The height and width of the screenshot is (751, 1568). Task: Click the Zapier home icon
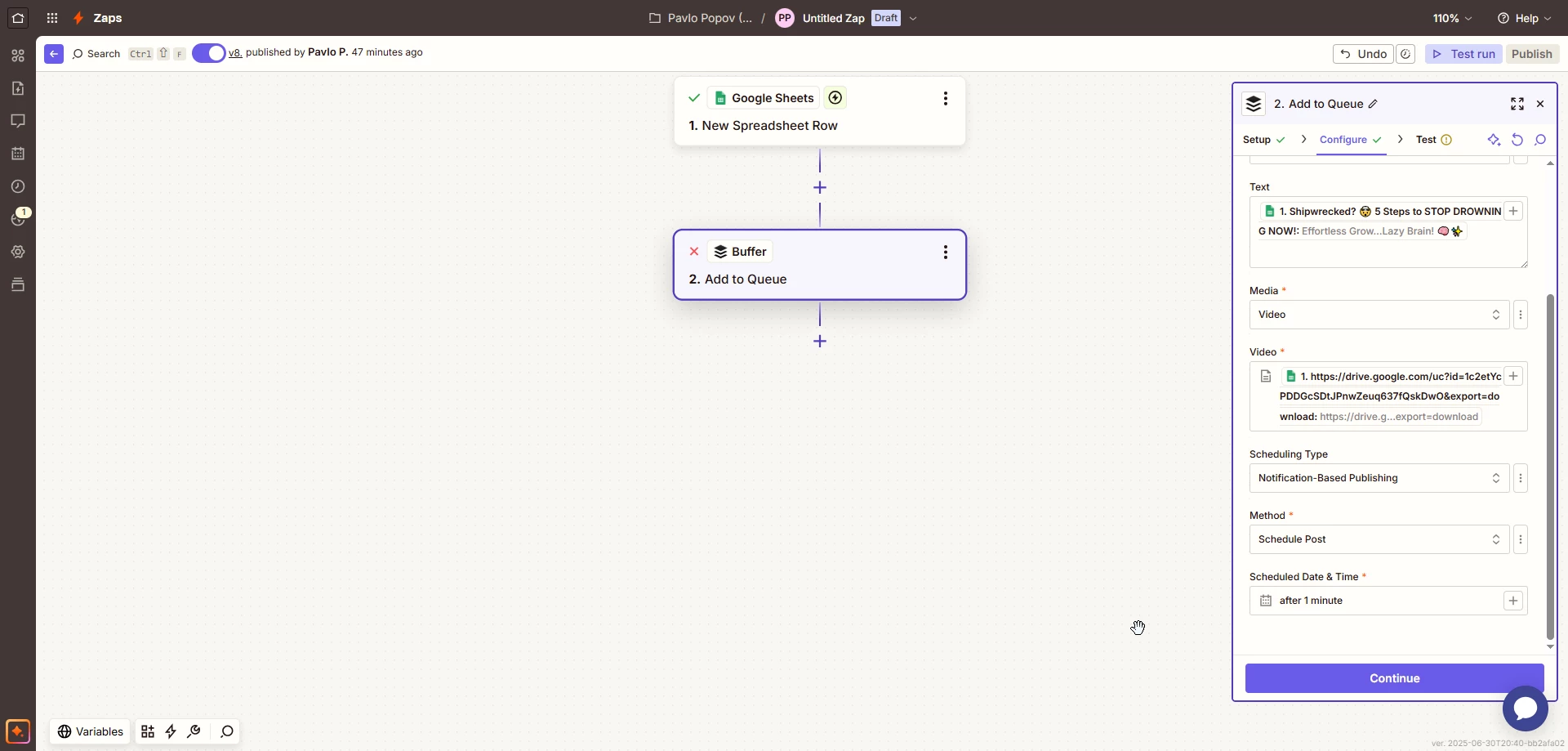click(18, 18)
